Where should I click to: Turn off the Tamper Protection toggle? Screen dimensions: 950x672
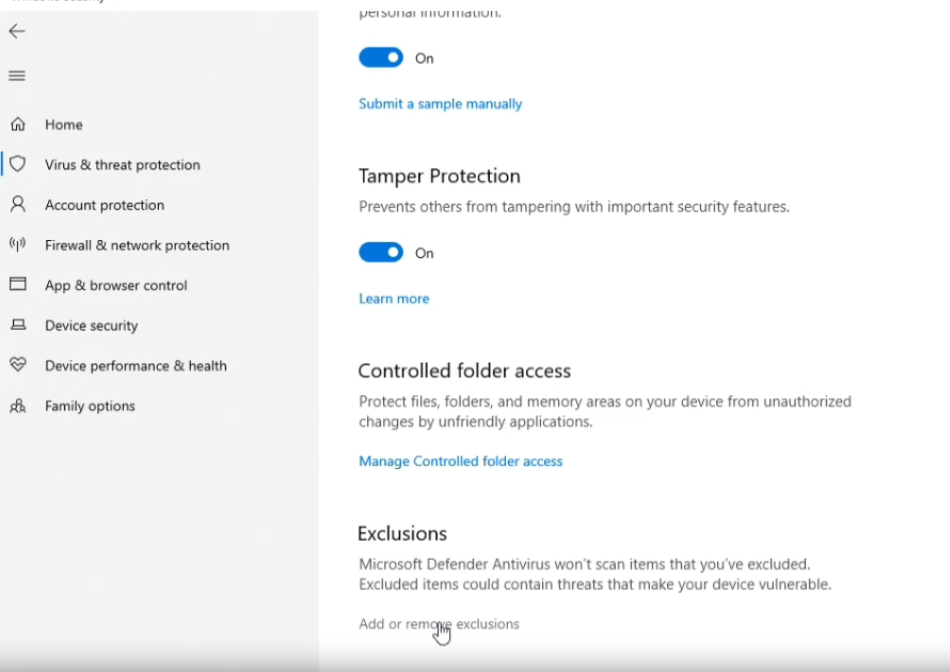[x=381, y=252]
